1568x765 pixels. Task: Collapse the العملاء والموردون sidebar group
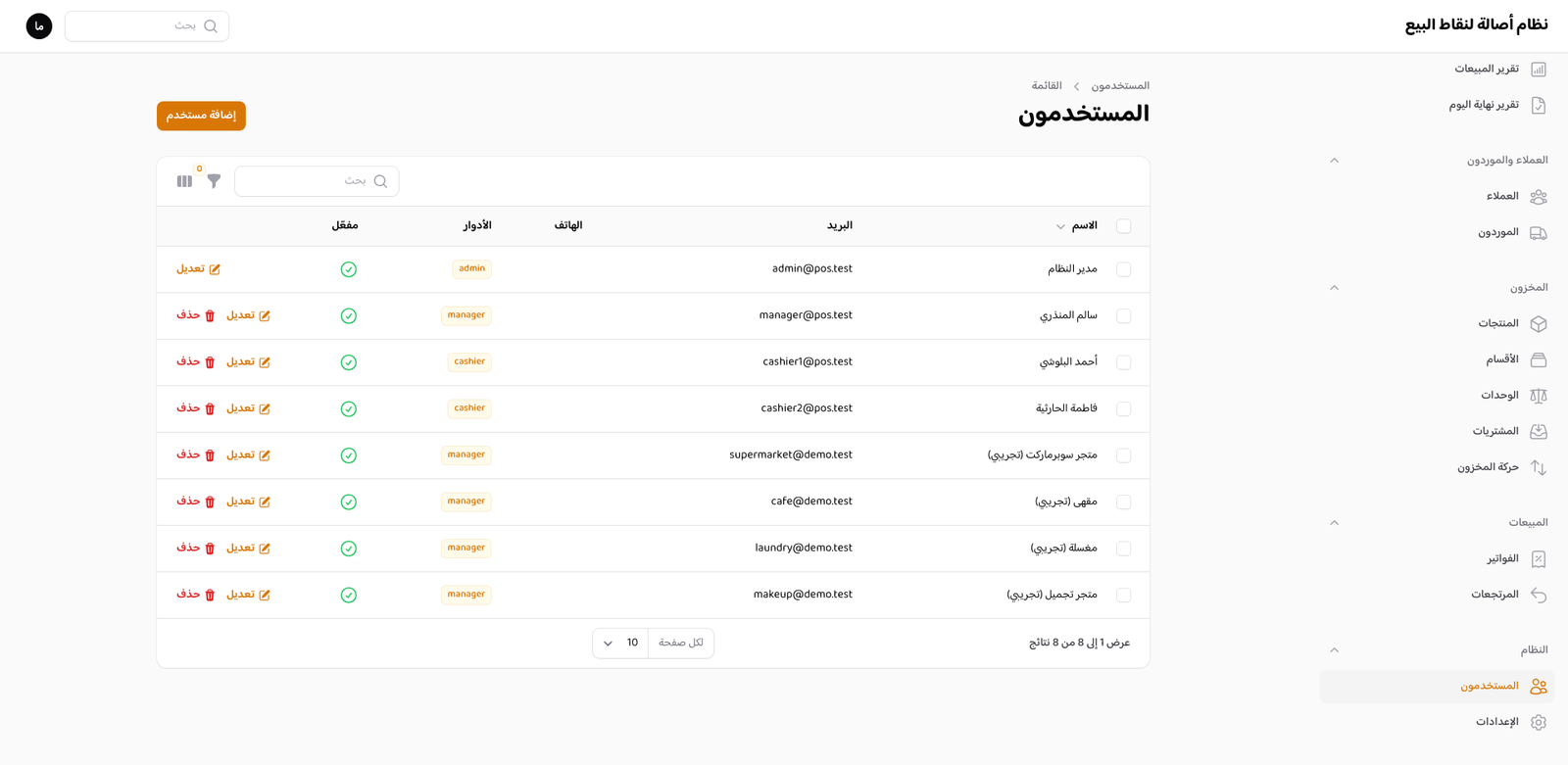[x=1334, y=161]
